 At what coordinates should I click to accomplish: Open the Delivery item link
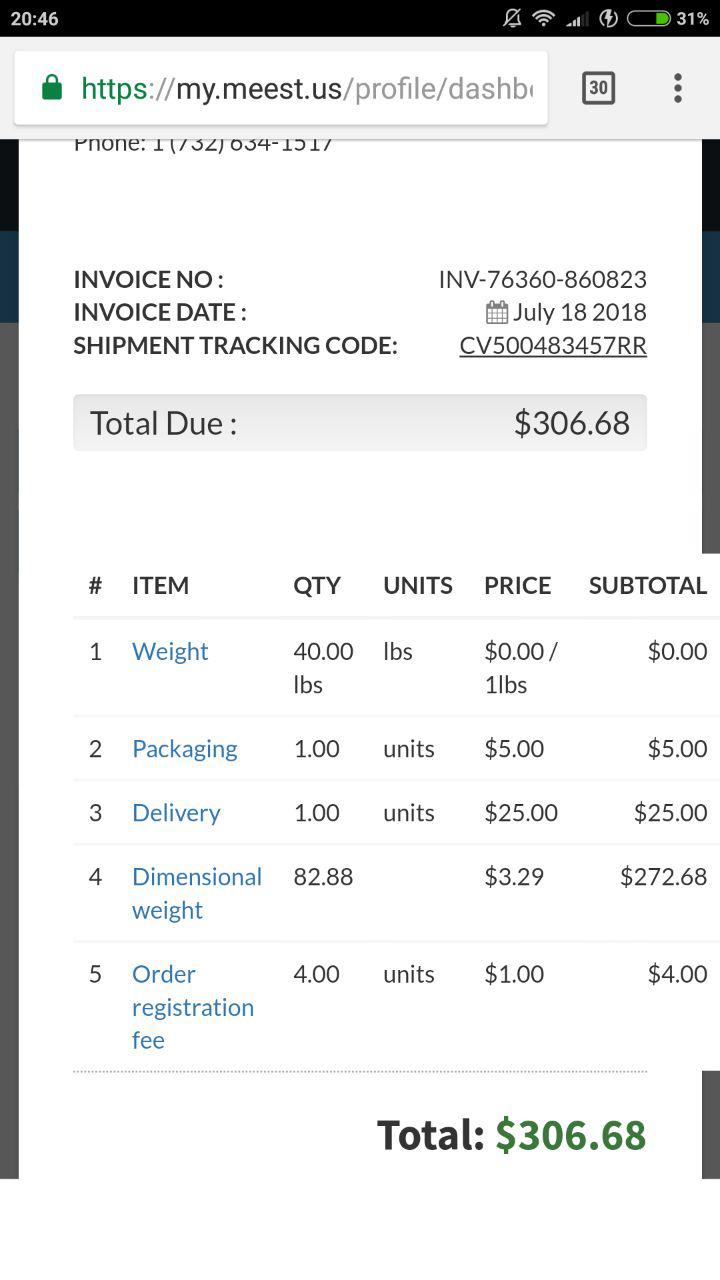click(x=176, y=813)
